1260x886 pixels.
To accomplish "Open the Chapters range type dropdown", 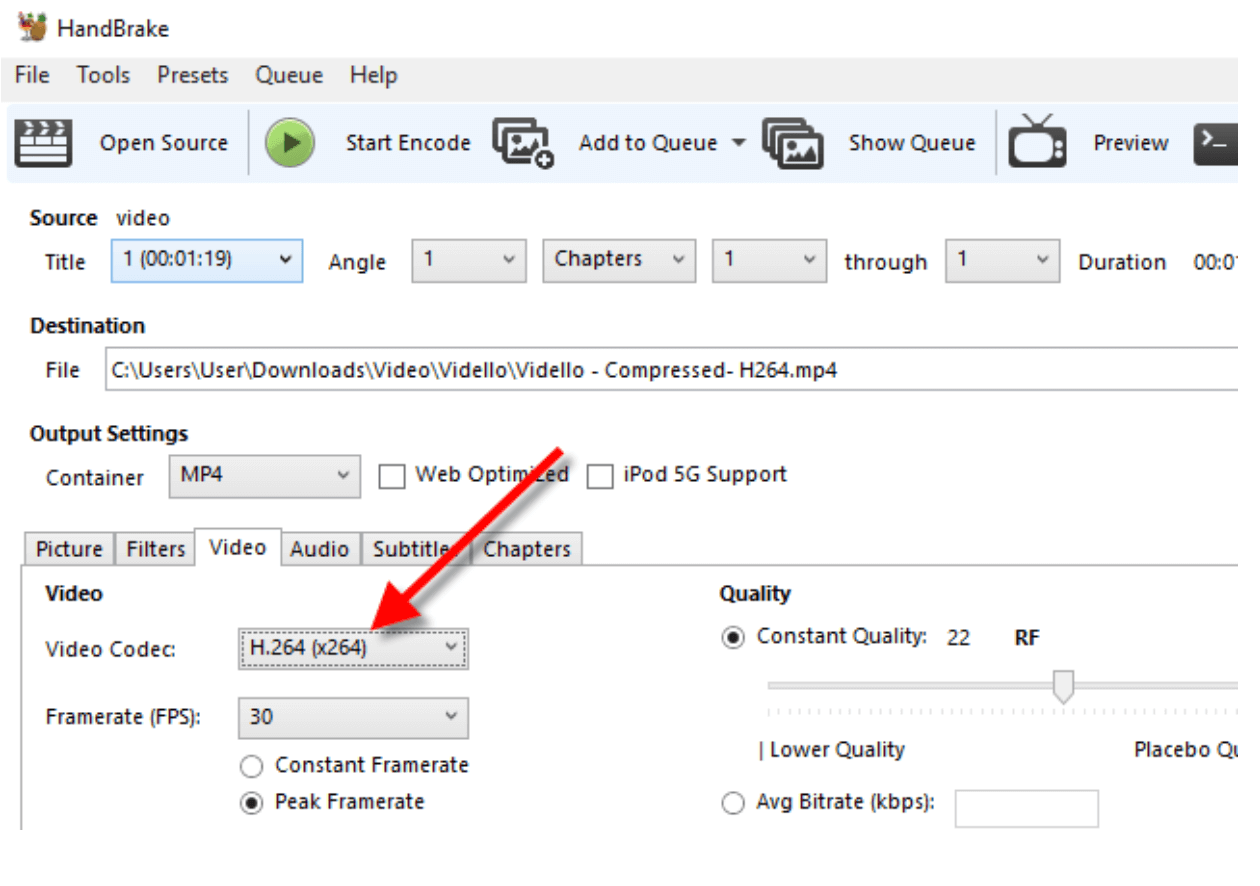I will pos(619,260).
